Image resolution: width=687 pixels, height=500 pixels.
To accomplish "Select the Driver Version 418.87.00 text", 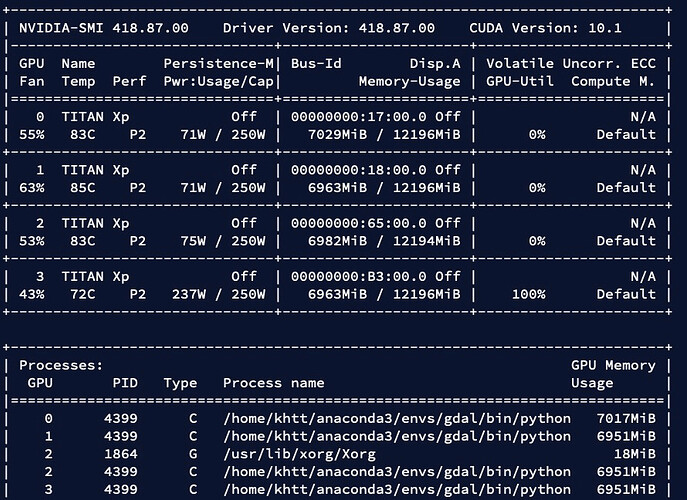I will coord(328,28).
